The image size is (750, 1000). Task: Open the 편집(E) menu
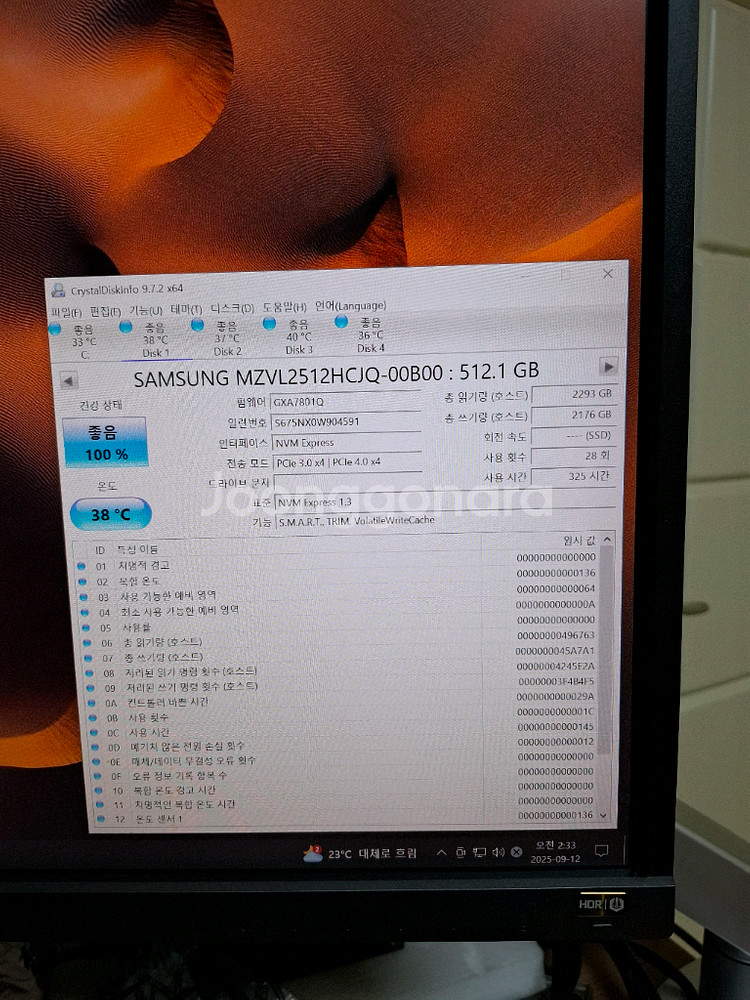tap(105, 311)
